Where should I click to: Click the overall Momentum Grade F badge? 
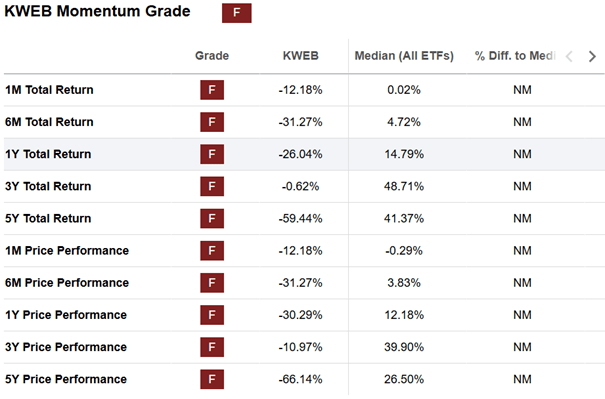tap(237, 13)
